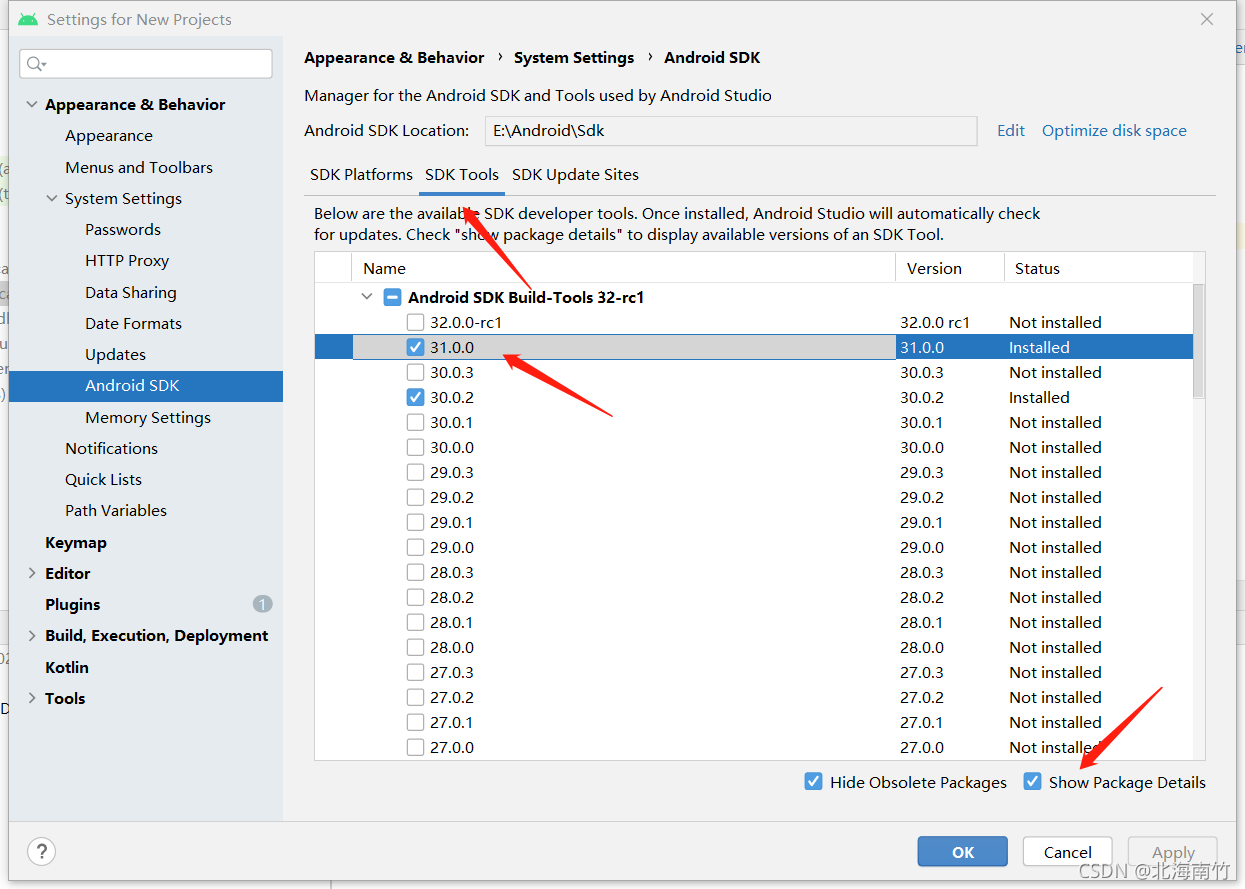Collapse Android SDK Build-Tools 32-rc1 group
The height and width of the screenshot is (889, 1245).
(x=367, y=297)
